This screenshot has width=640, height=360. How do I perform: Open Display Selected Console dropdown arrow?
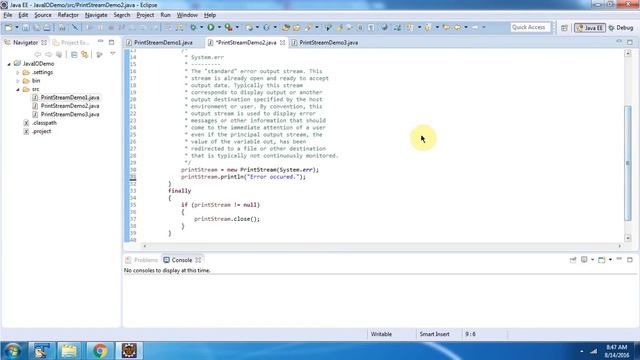592,260
